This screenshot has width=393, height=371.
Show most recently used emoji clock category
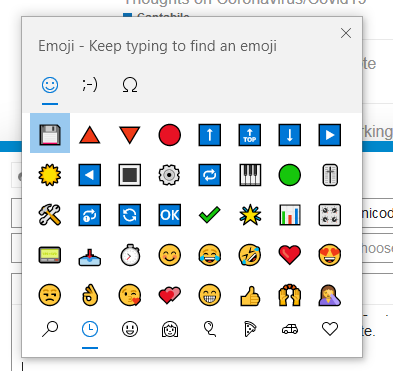pos(90,329)
